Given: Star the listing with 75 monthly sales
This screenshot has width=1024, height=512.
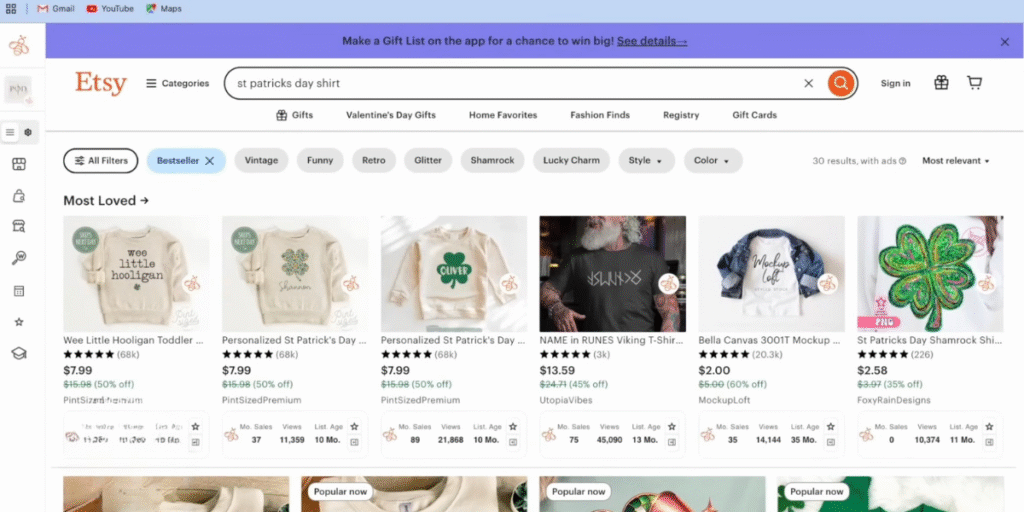Looking at the screenshot, I should click(x=671, y=426).
